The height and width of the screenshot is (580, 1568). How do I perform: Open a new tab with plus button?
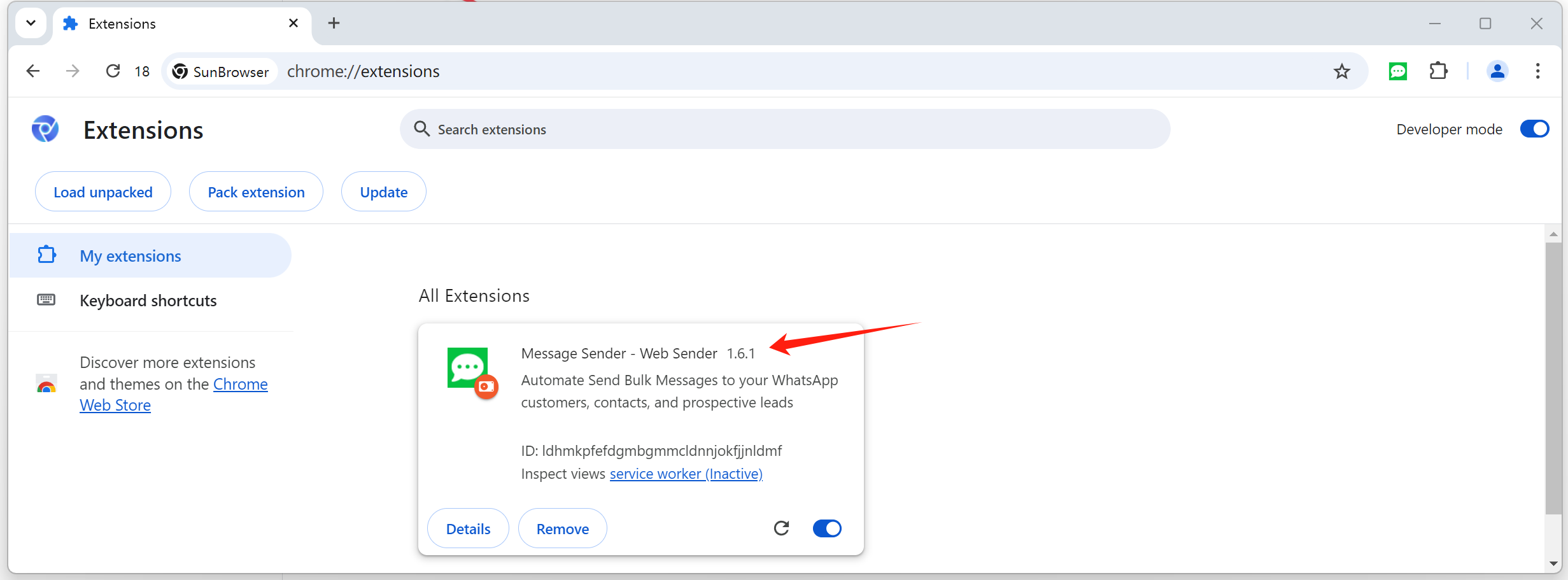334,24
